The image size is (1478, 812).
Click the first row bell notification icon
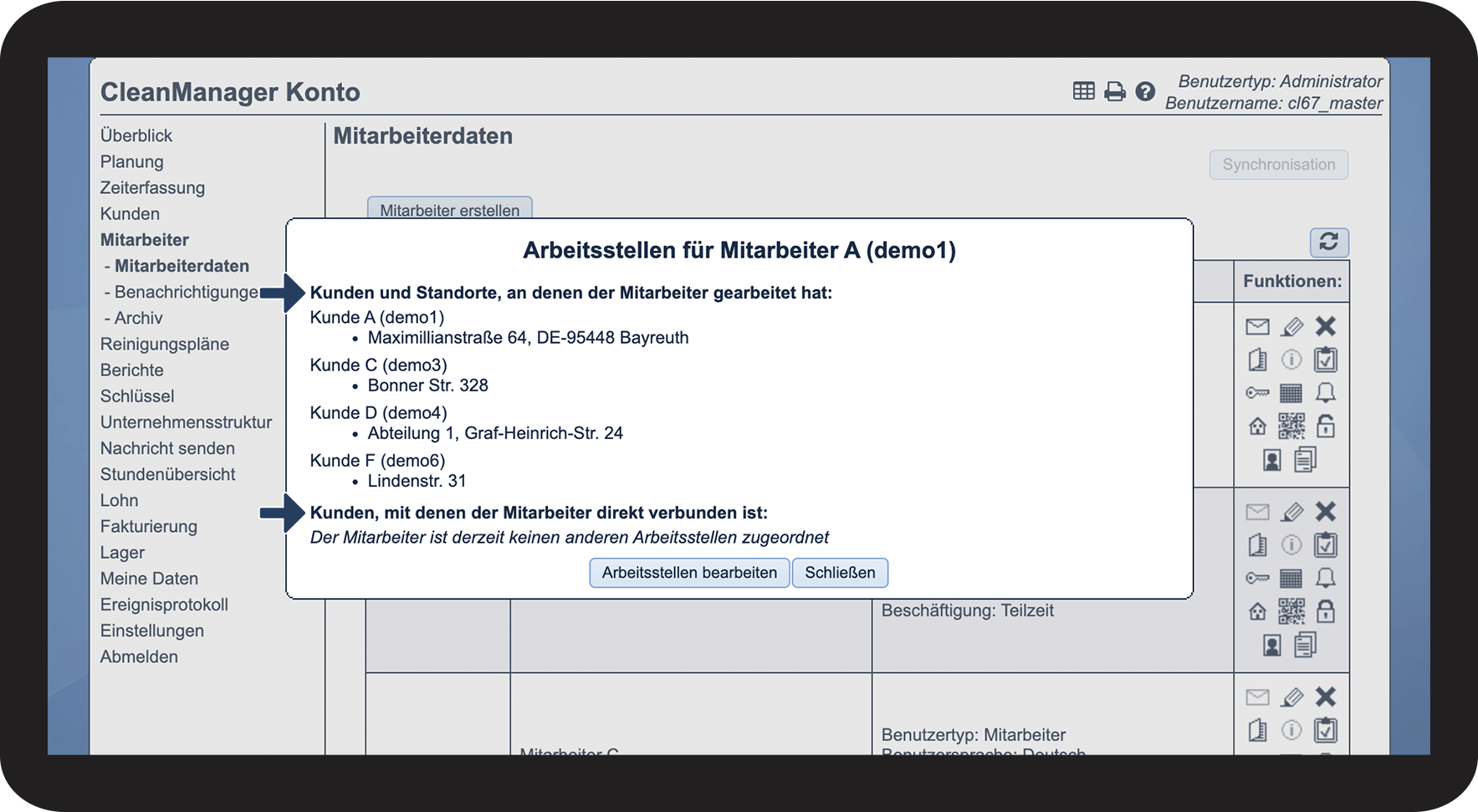click(1326, 392)
